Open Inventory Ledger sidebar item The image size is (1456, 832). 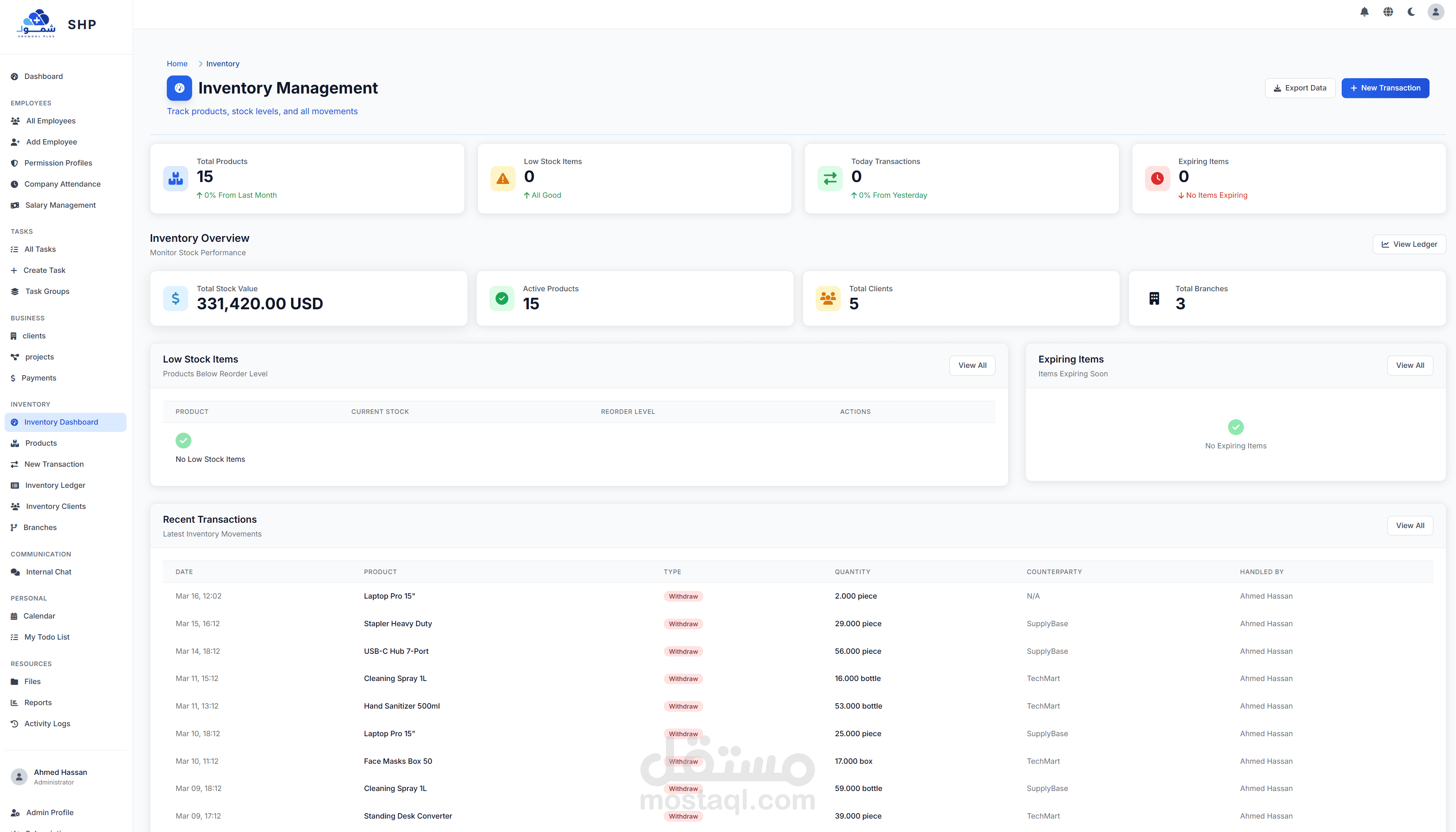coord(55,485)
